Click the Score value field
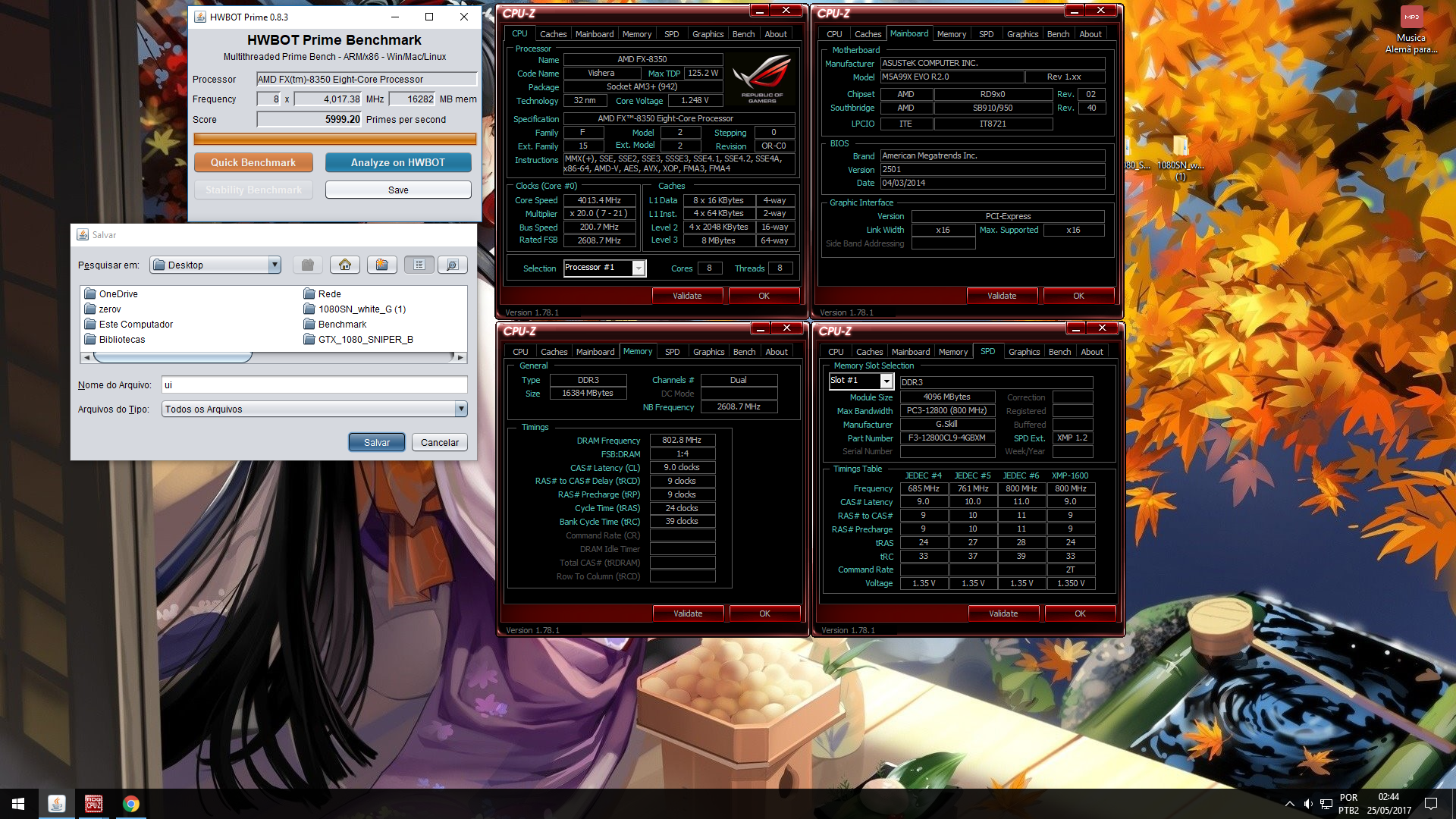The height and width of the screenshot is (819, 1456). (x=309, y=119)
